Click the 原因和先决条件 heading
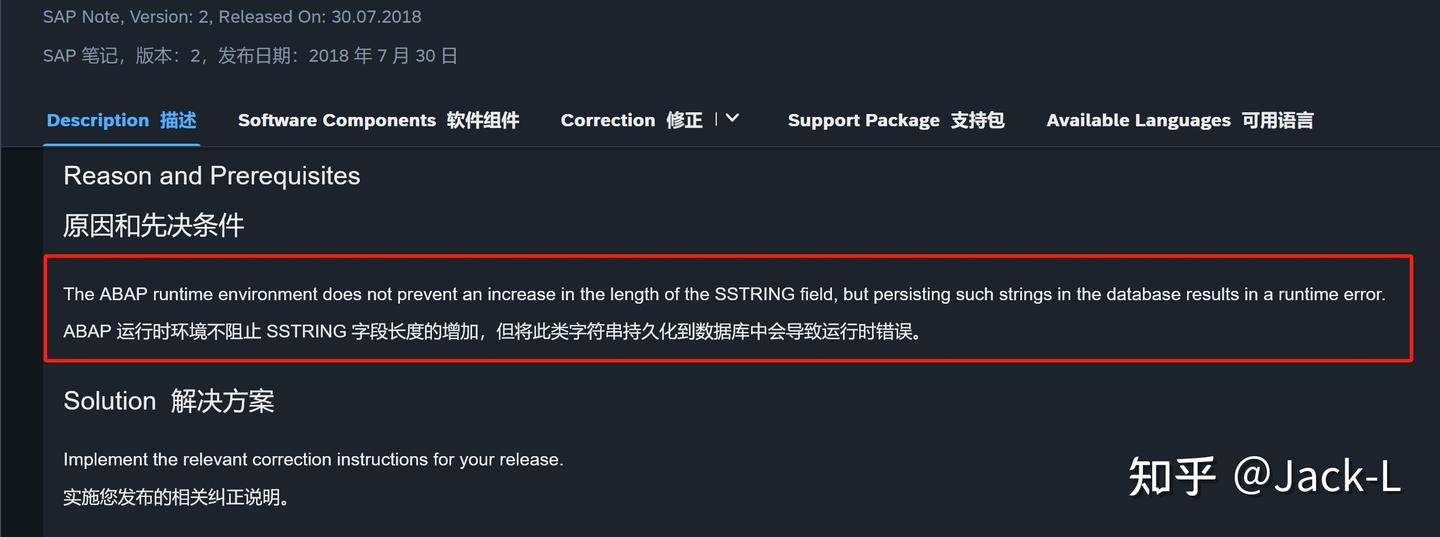1440x537 pixels. 153,225
